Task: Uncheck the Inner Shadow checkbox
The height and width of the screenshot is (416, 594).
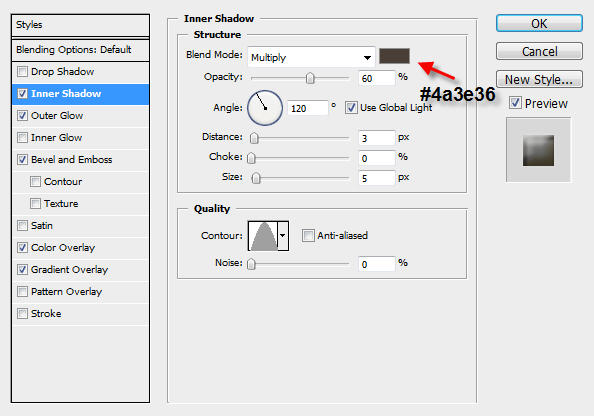Action: (x=23, y=94)
